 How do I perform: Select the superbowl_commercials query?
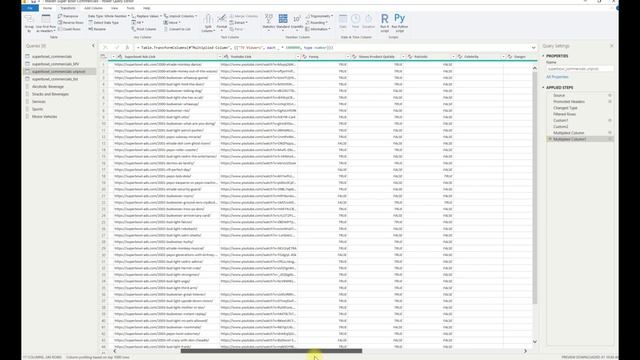click(52, 56)
